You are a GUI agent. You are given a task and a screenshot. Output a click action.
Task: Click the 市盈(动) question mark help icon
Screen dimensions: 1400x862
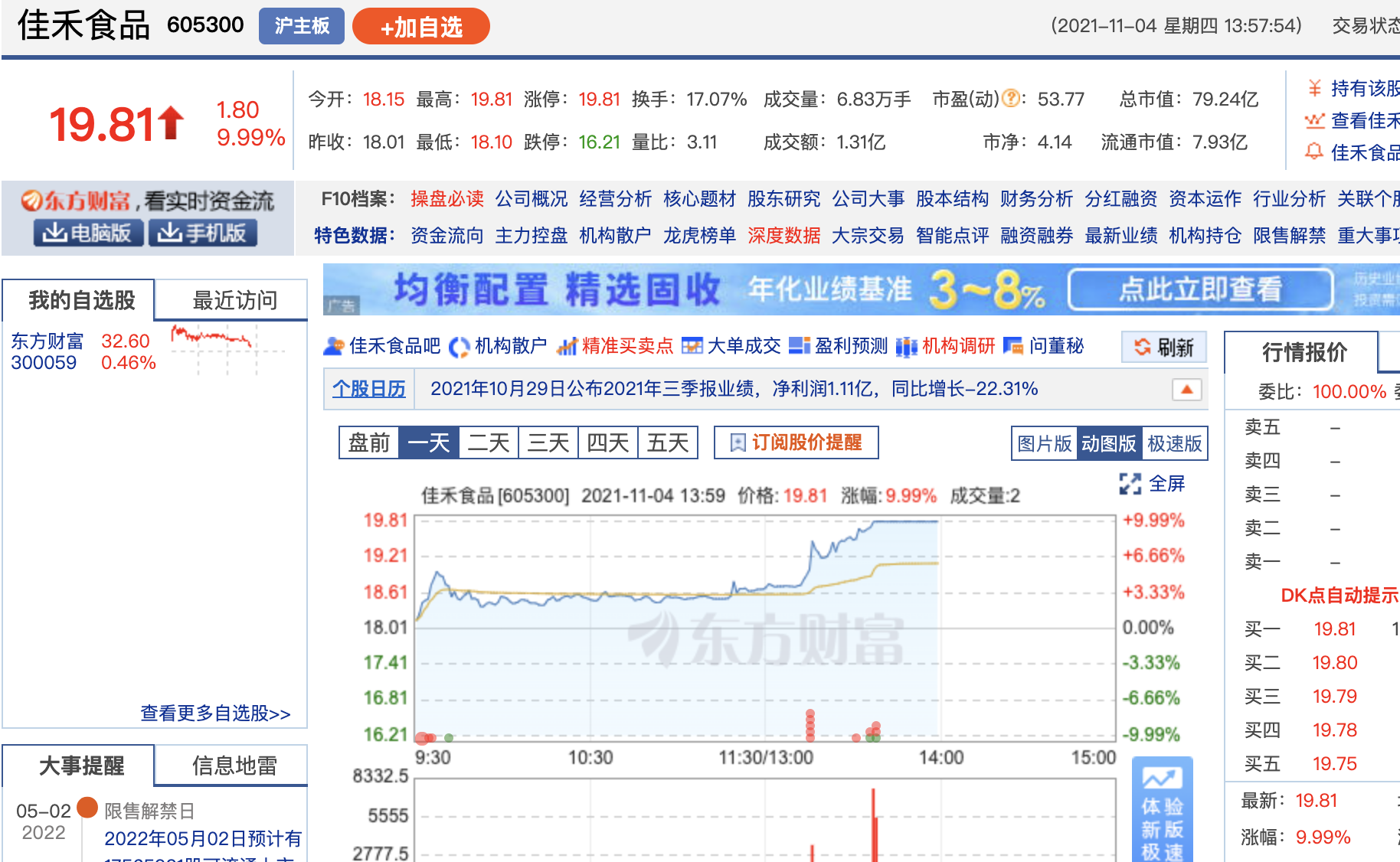[1011, 99]
